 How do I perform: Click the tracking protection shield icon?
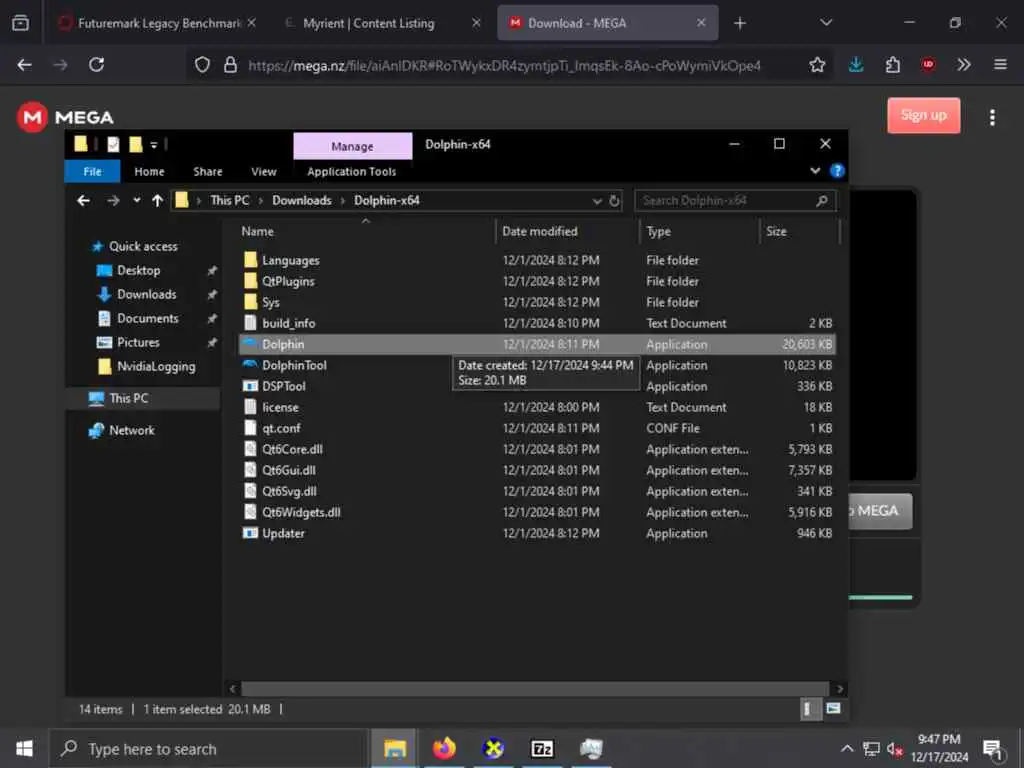point(202,65)
